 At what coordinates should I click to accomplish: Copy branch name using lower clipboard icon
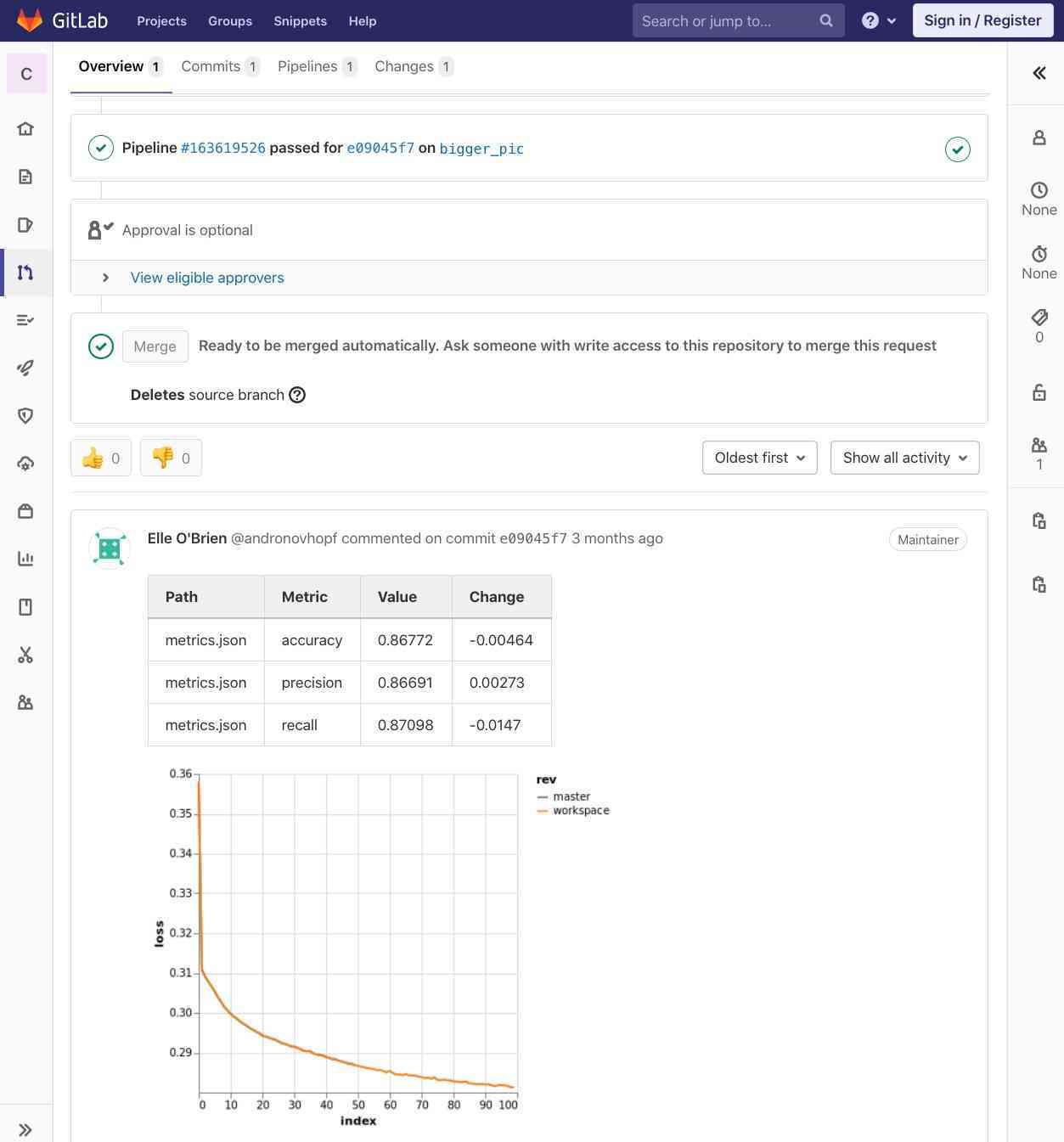1039,584
